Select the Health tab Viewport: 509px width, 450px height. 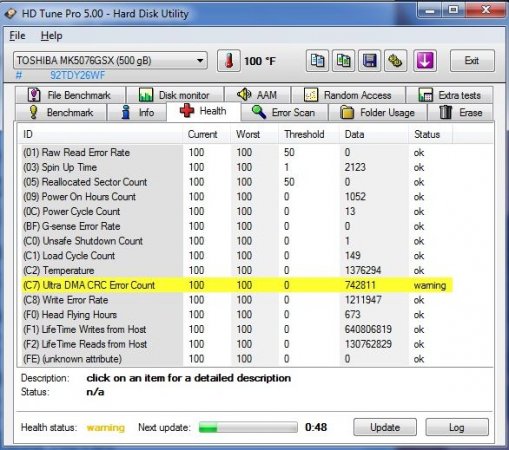203,111
